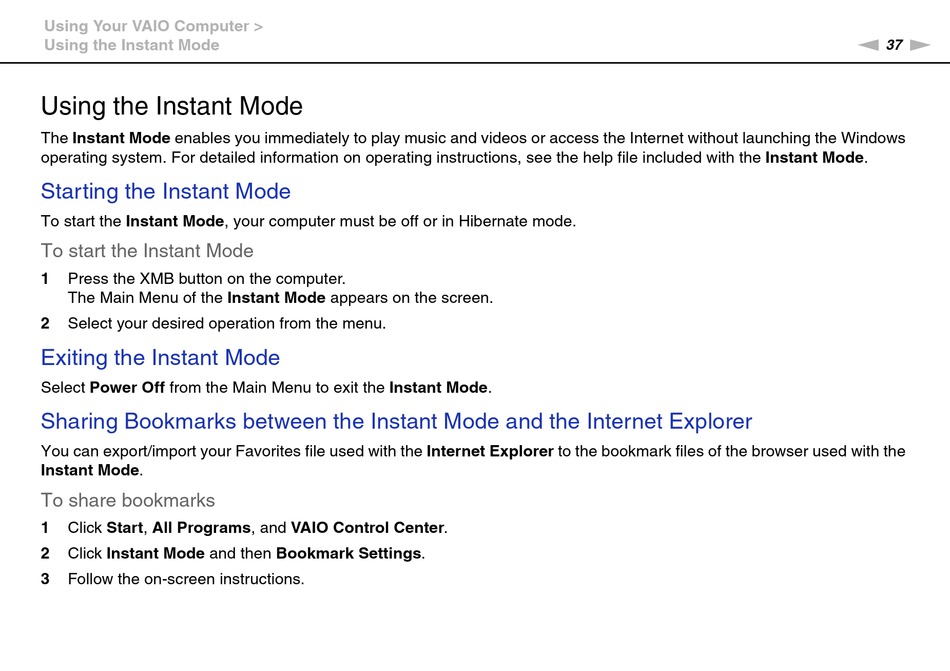The width and height of the screenshot is (950, 671).
Task: Click 'Select your desired operation from the menu'
Action: (227, 323)
